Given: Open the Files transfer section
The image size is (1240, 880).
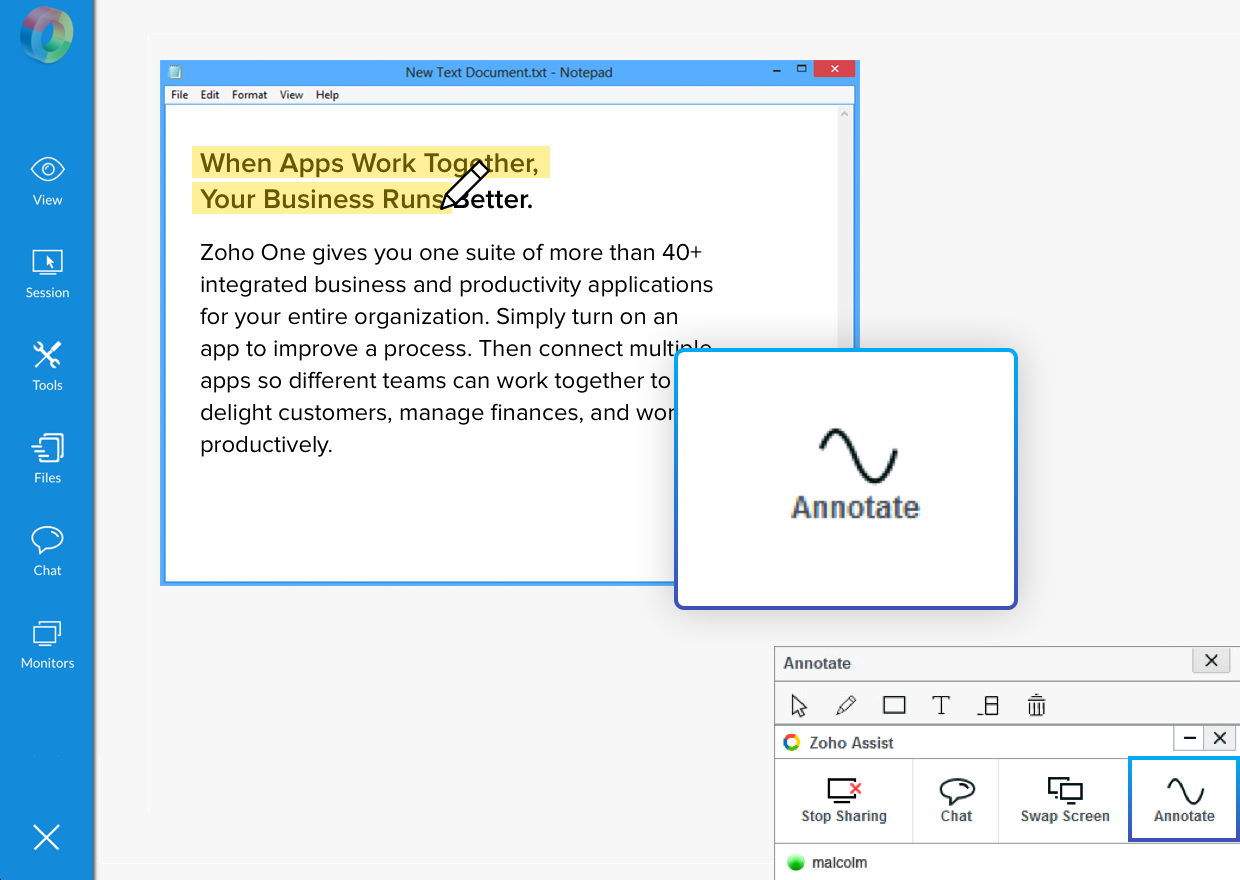Looking at the screenshot, I should coord(47,459).
